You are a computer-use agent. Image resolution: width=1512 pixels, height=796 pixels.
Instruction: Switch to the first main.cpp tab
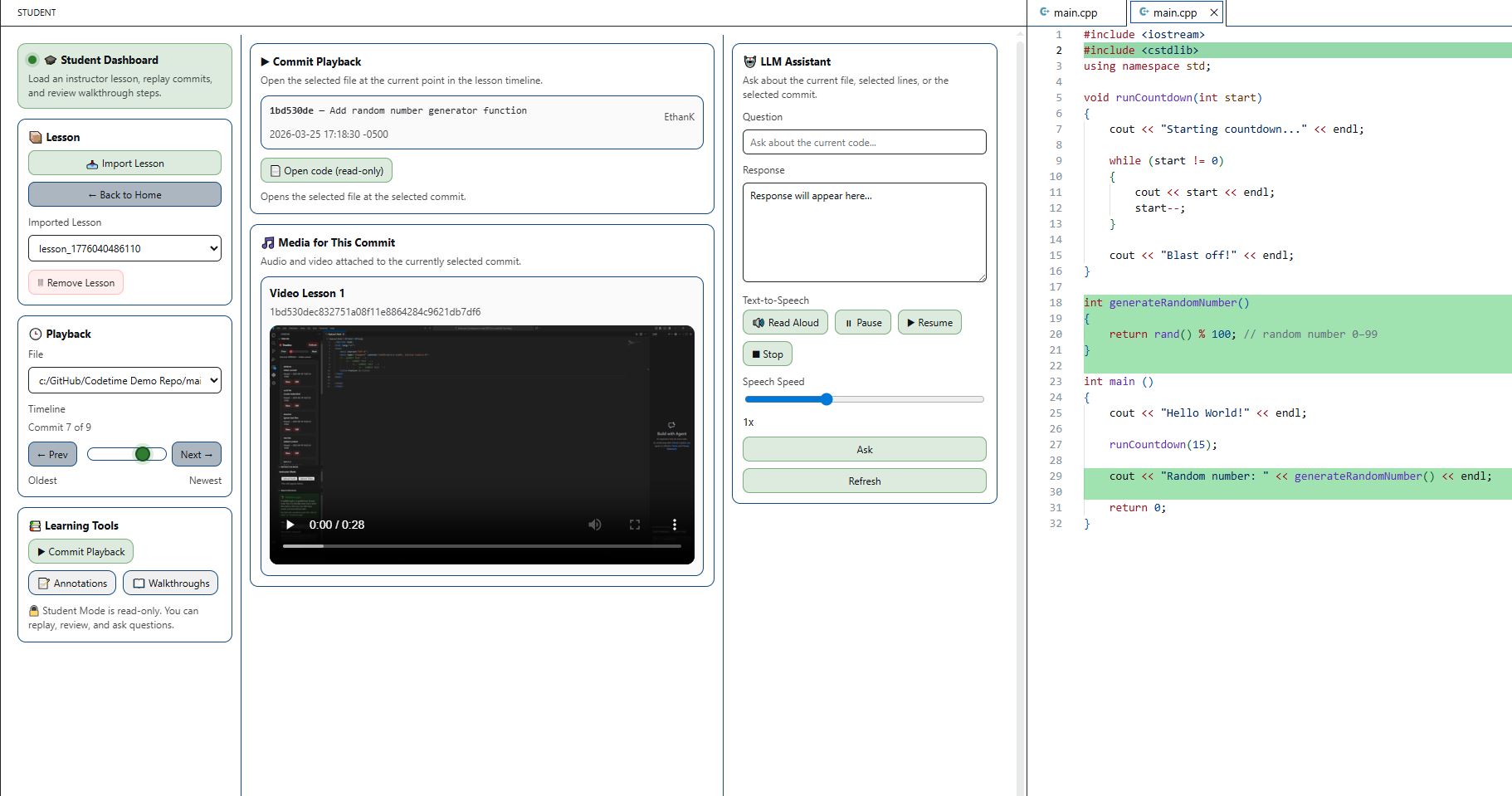[x=1074, y=12]
